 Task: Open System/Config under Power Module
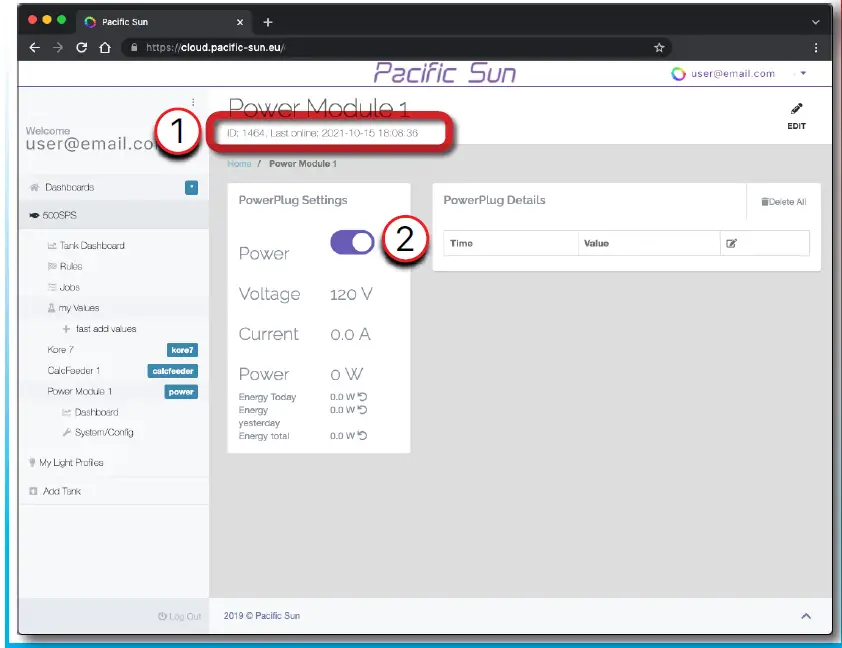tap(104, 432)
